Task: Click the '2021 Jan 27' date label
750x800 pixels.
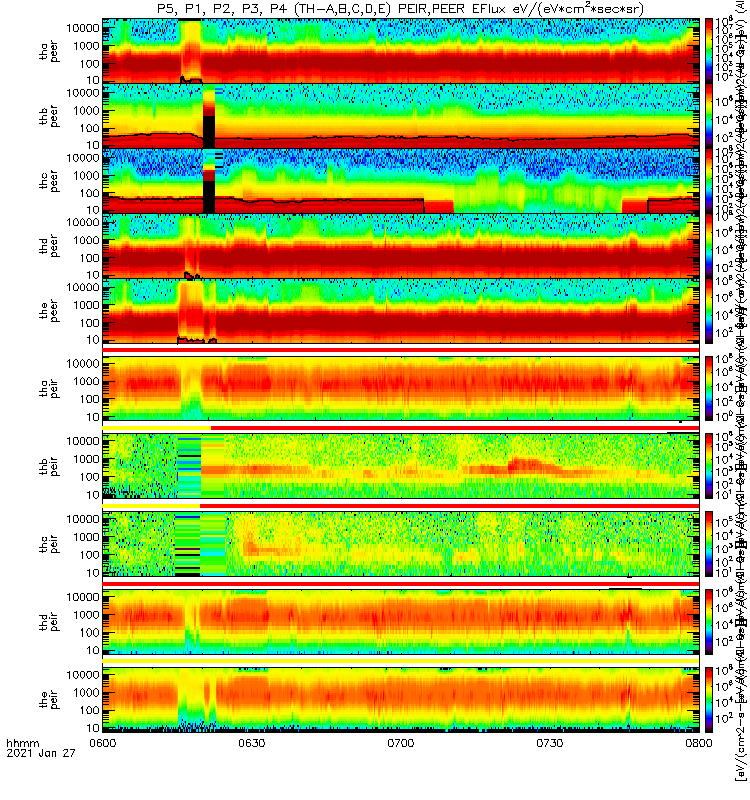Action: (41, 753)
